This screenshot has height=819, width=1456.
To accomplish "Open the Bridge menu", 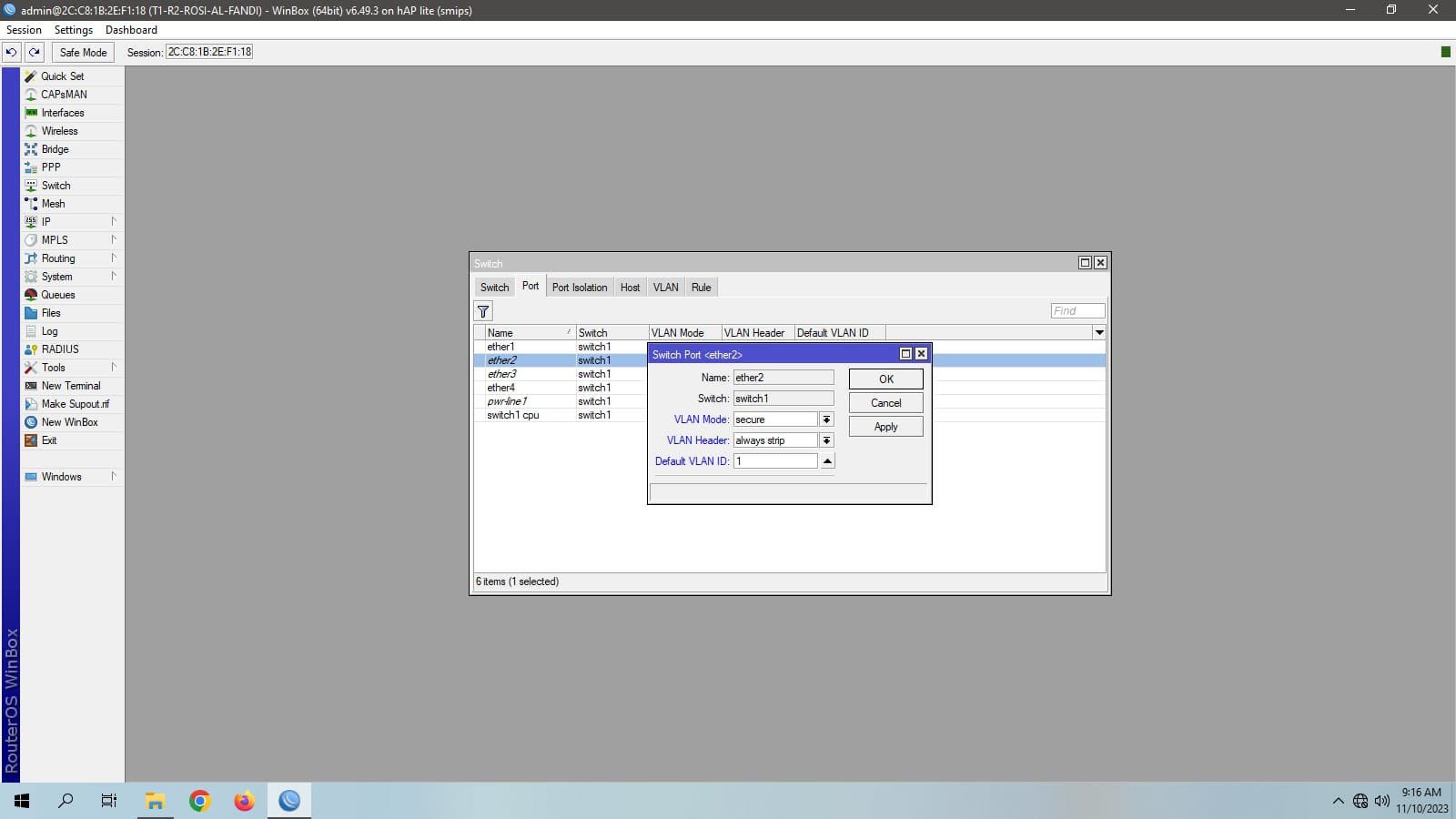I will [x=72, y=149].
